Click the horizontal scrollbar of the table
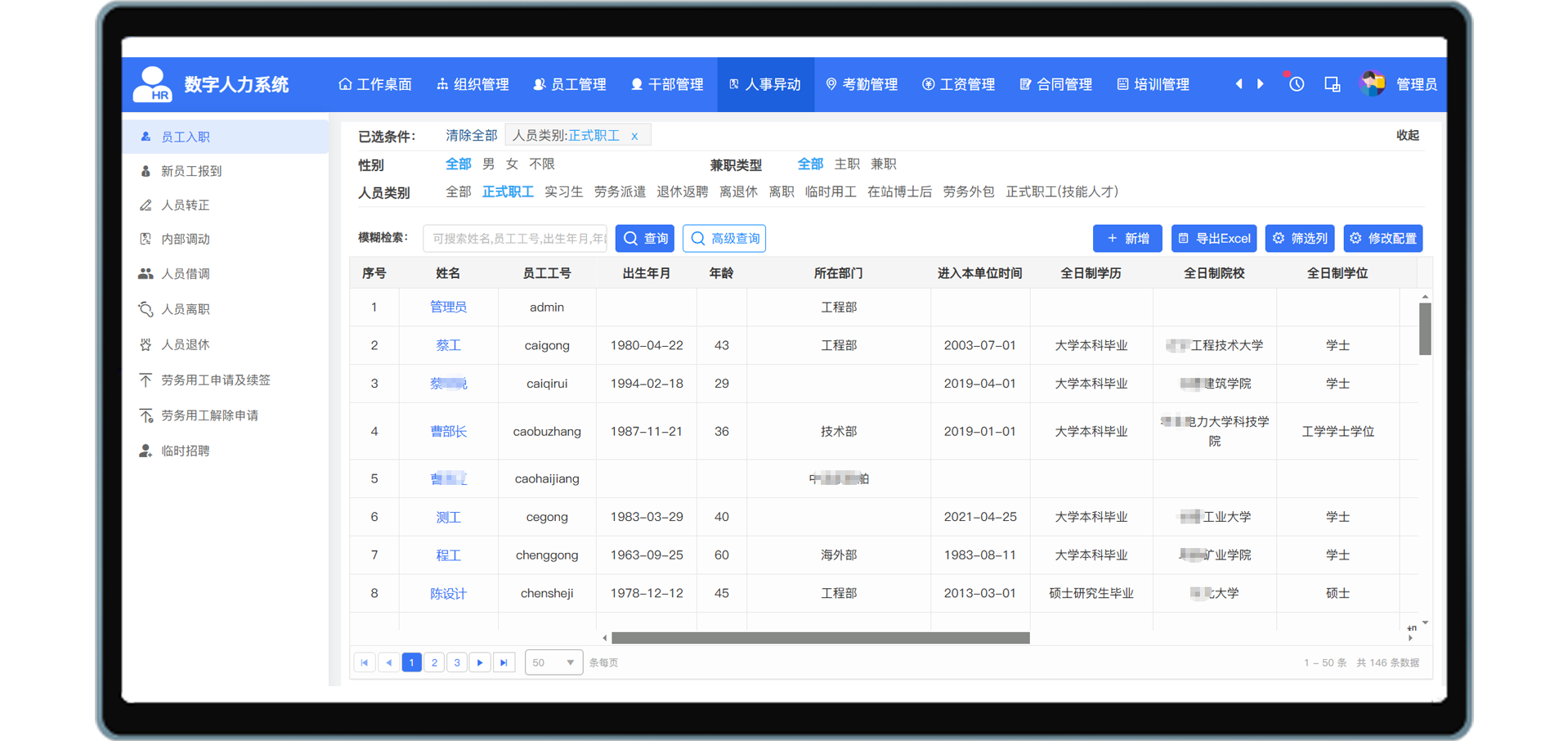 coord(820,638)
